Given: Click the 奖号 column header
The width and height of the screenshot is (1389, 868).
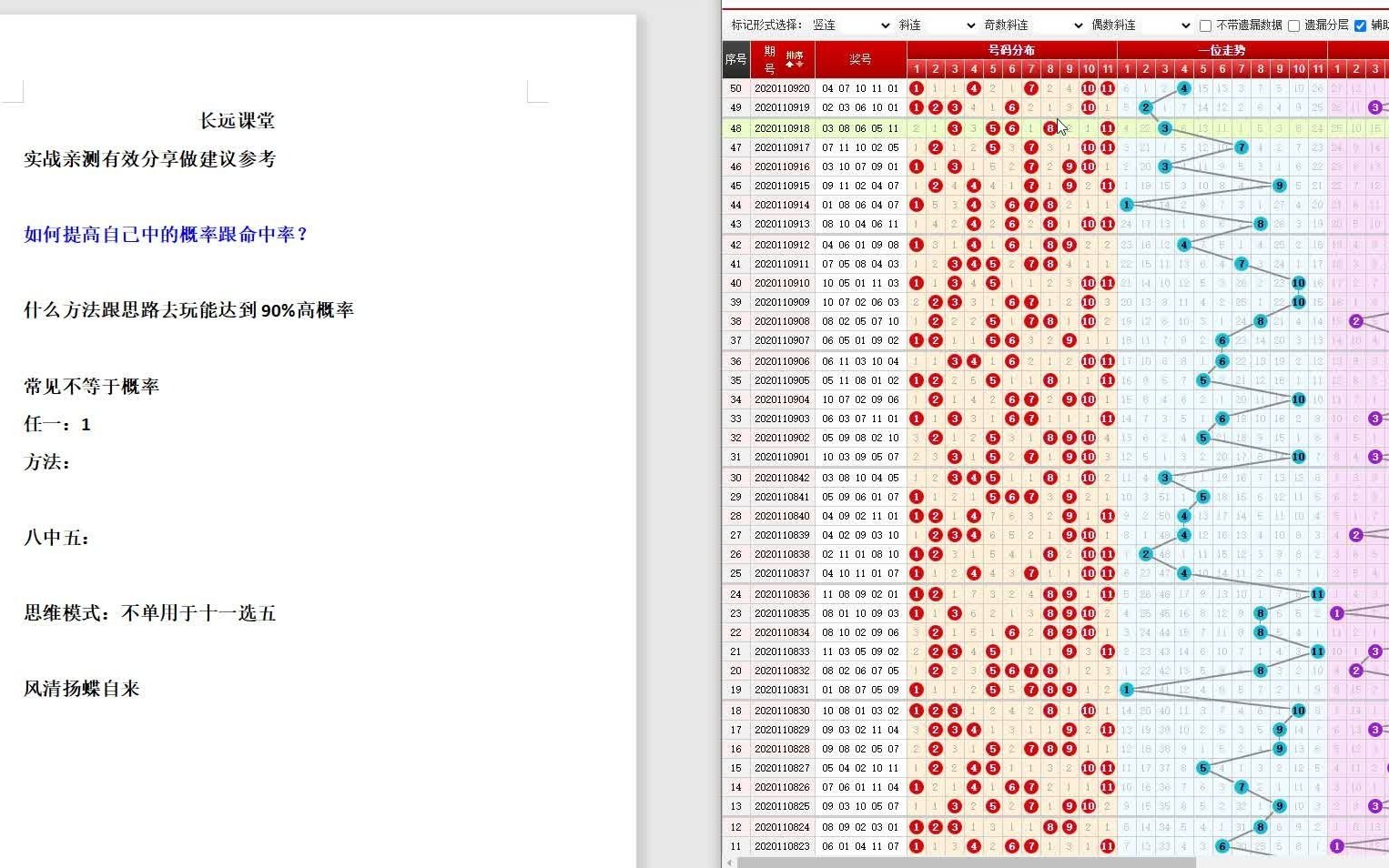Looking at the screenshot, I should coord(860,59).
